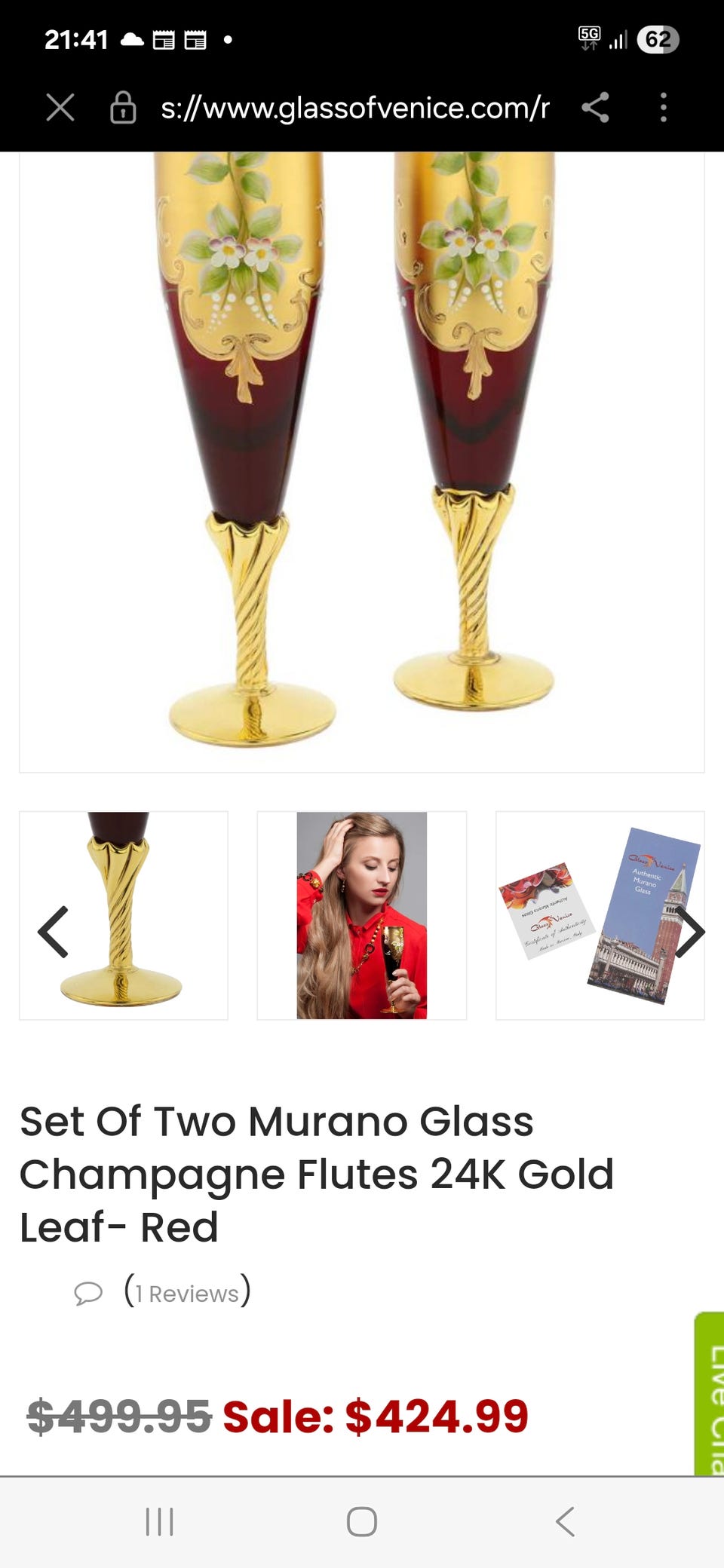
Task: Go to Android home button
Action: (362, 1521)
